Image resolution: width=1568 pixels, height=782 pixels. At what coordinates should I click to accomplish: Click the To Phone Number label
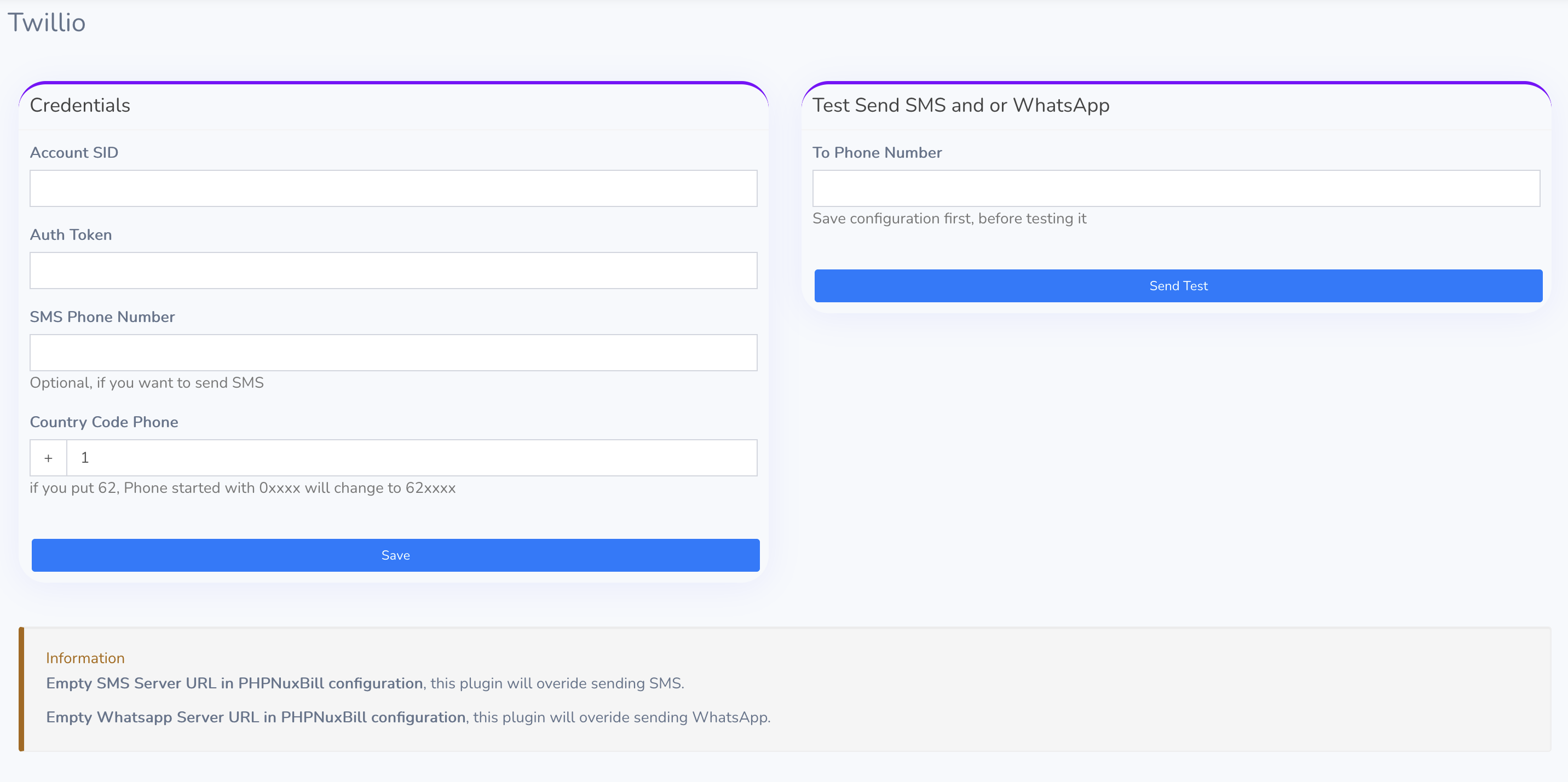click(x=877, y=153)
